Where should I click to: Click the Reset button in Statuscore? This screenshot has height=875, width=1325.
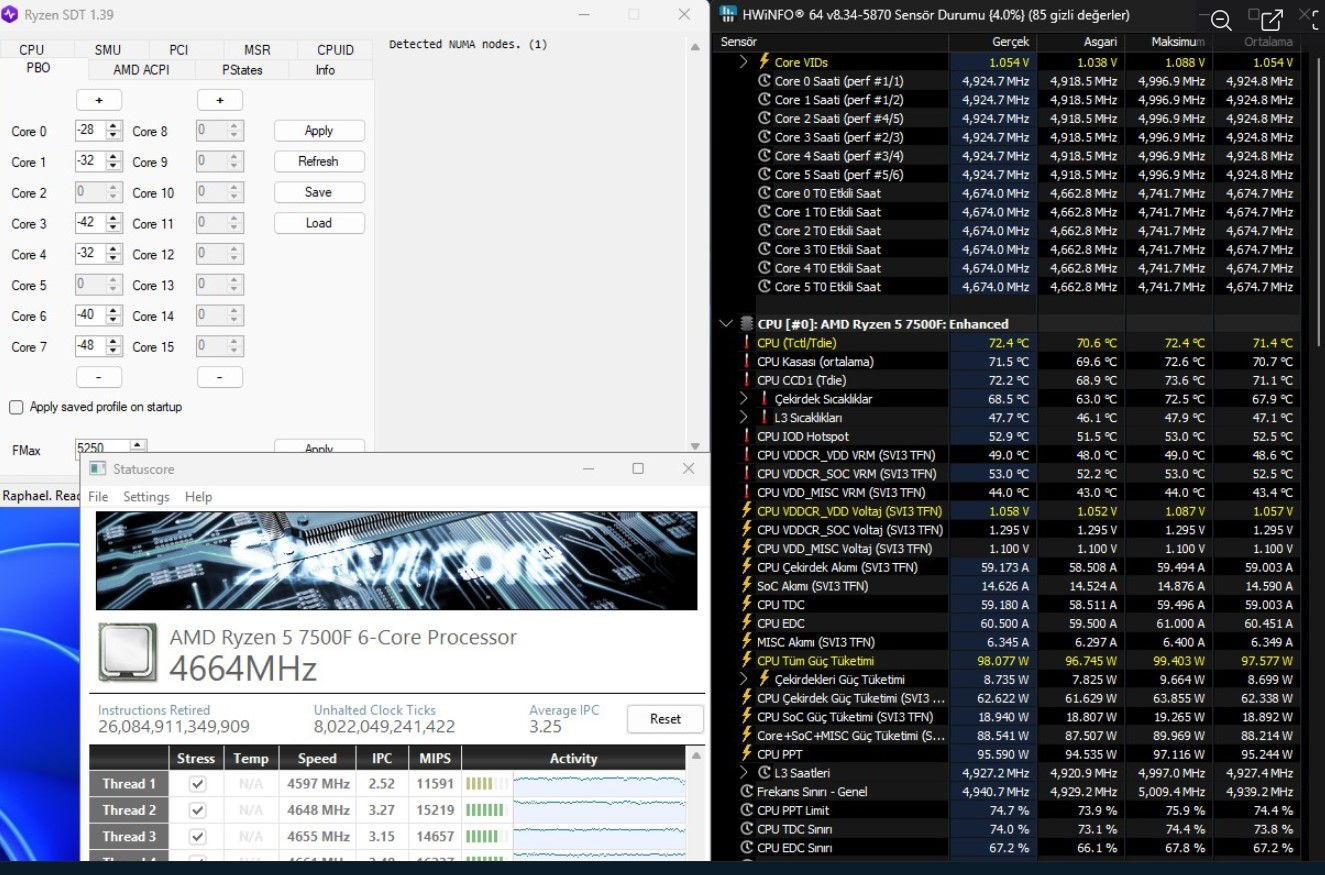tap(665, 719)
